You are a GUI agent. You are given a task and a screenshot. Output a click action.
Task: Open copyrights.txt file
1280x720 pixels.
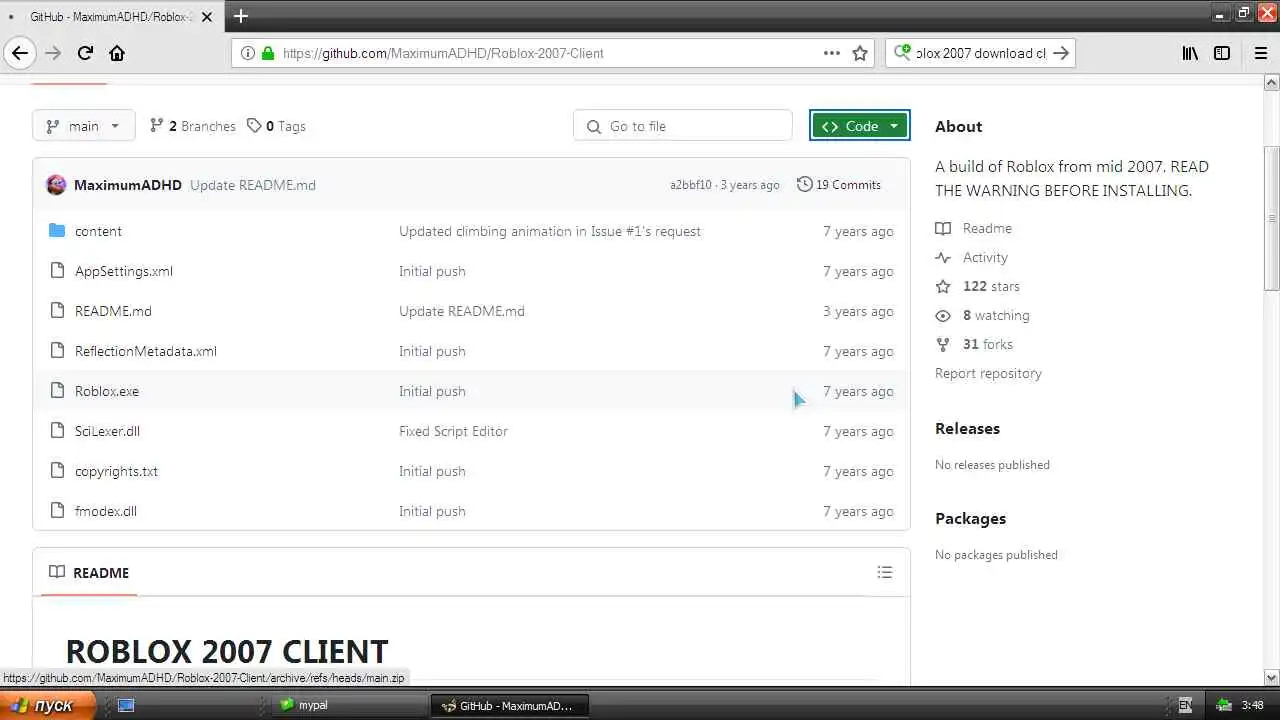coord(116,471)
